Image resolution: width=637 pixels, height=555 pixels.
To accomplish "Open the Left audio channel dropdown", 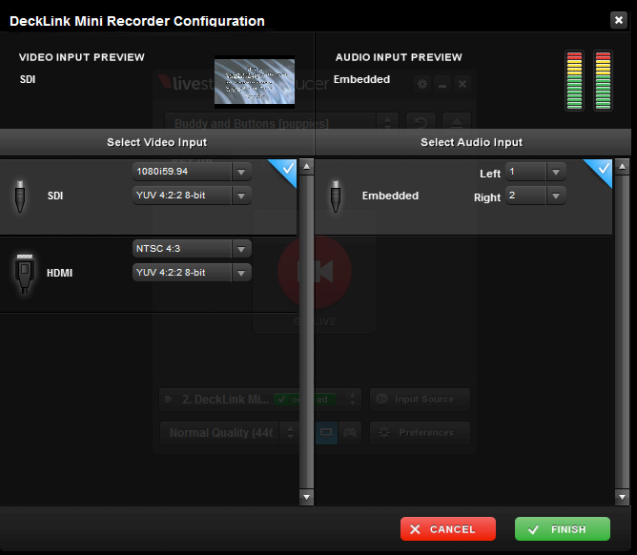I will 535,172.
